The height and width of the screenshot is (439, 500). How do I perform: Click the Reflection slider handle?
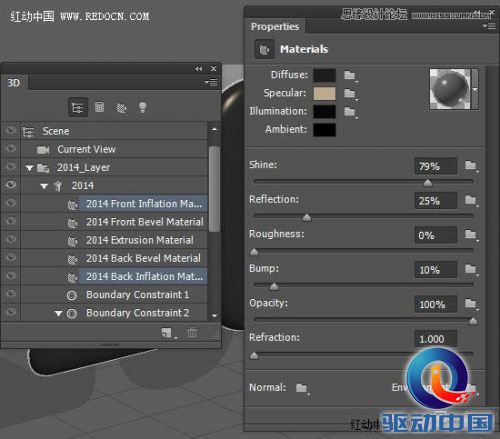click(x=307, y=218)
